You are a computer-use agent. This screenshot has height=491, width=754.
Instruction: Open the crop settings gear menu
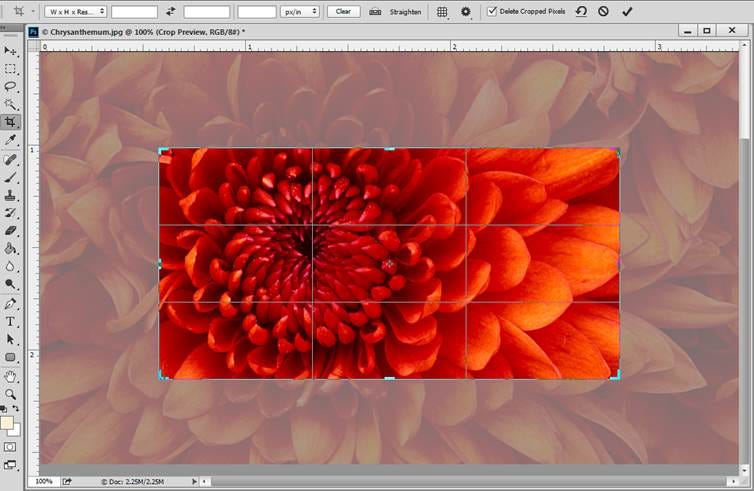(x=465, y=12)
